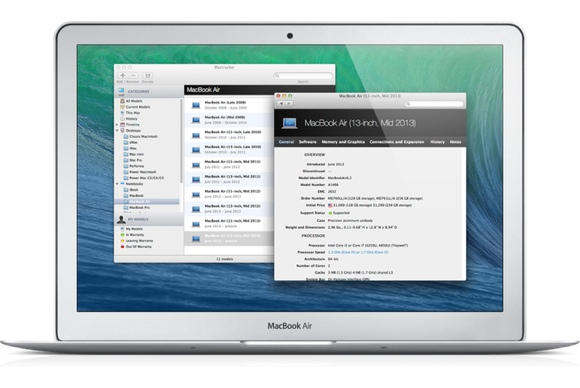This screenshot has height=388, width=580.
Task: Collapse the Desktops category triangle
Action: (117, 131)
